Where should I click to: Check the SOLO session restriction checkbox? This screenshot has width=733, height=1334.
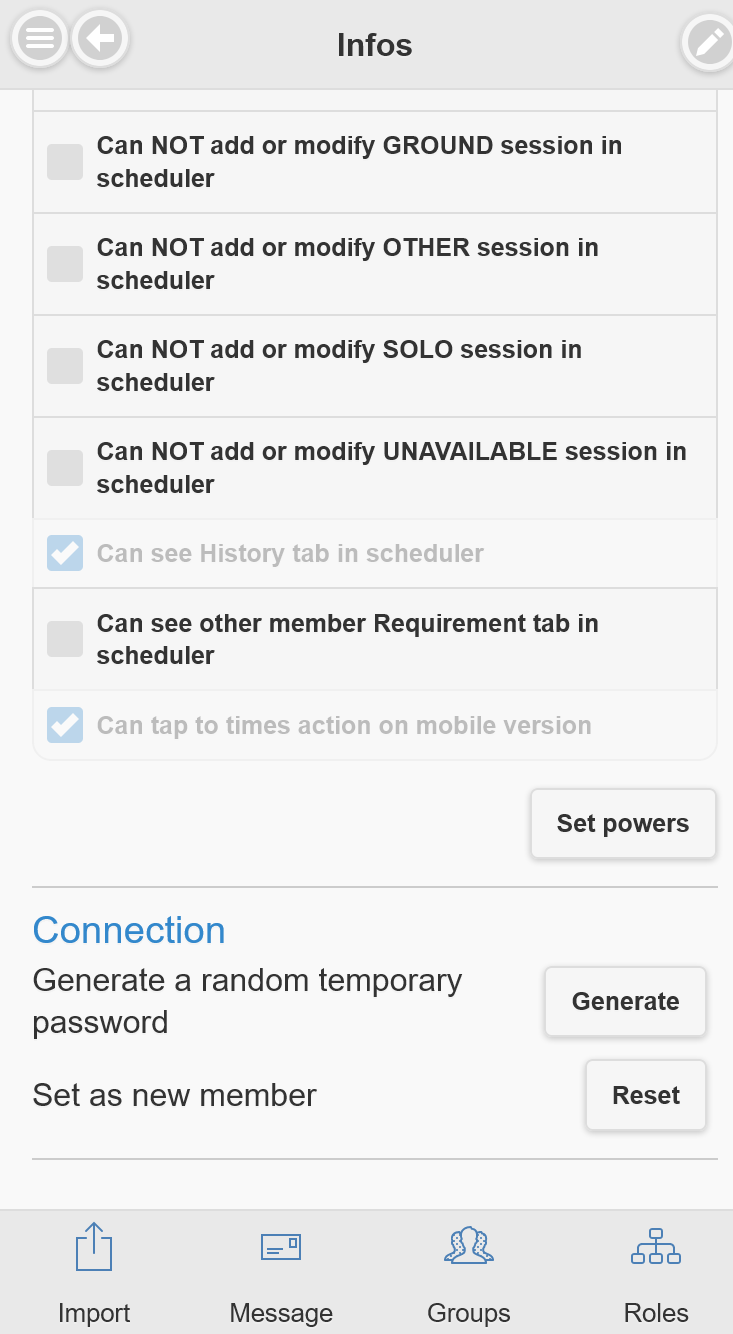pos(65,366)
